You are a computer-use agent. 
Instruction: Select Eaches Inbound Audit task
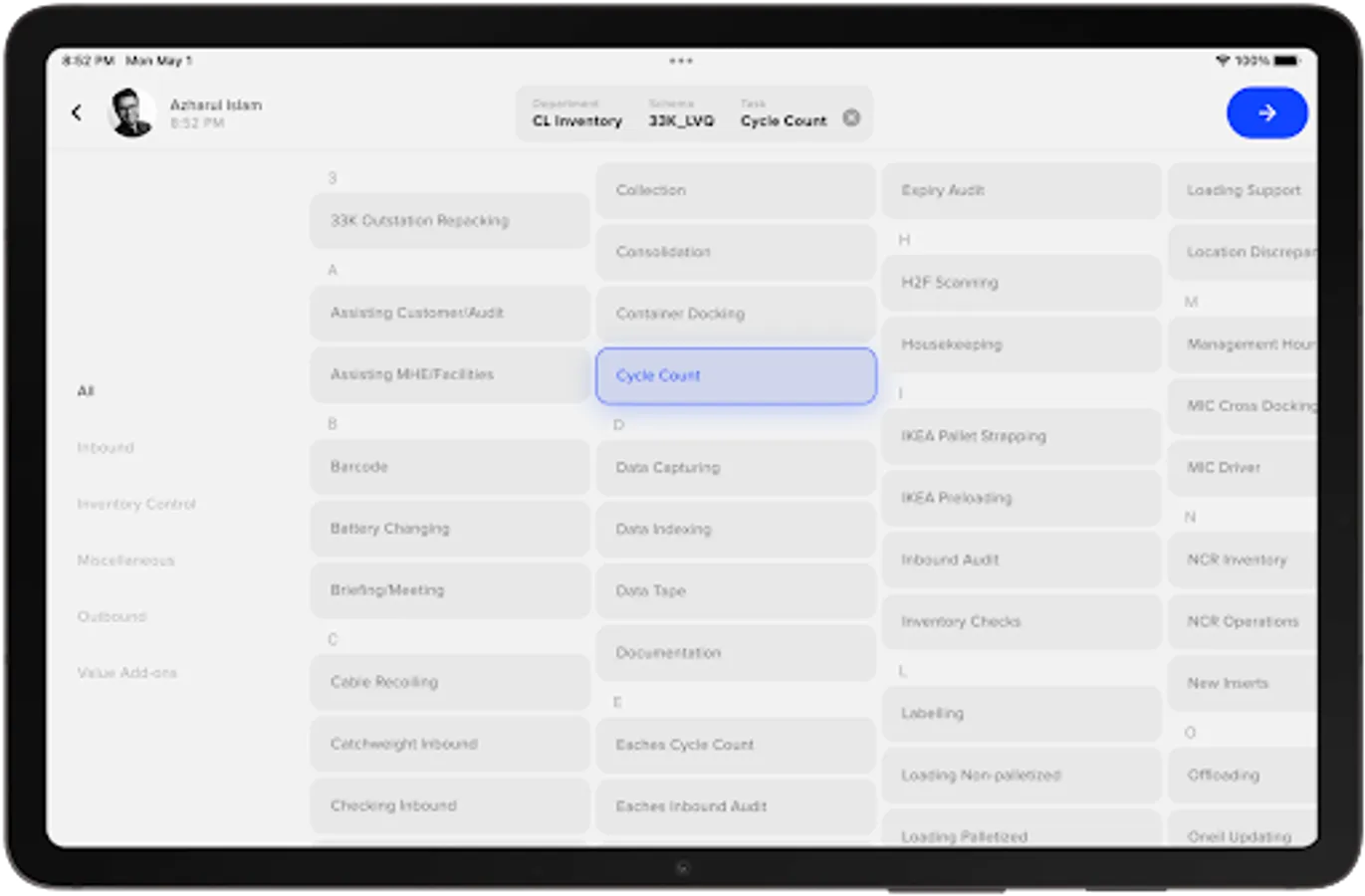pyautogui.click(x=736, y=806)
